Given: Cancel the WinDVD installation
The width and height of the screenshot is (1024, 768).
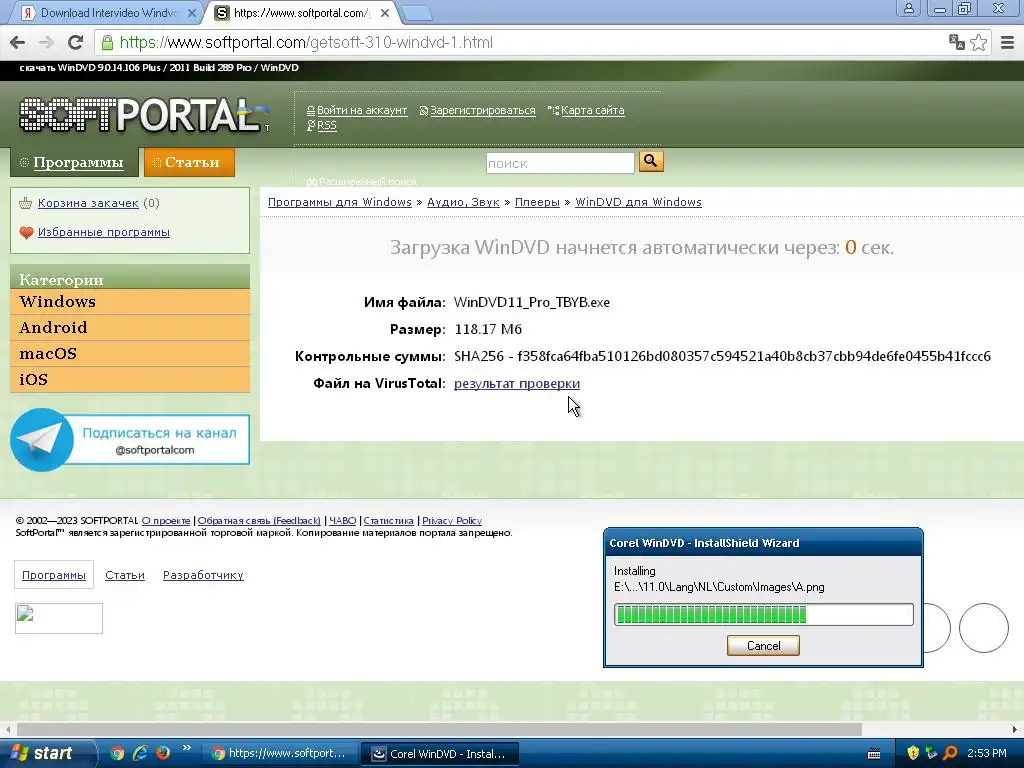Looking at the screenshot, I should (x=763, y=646).
